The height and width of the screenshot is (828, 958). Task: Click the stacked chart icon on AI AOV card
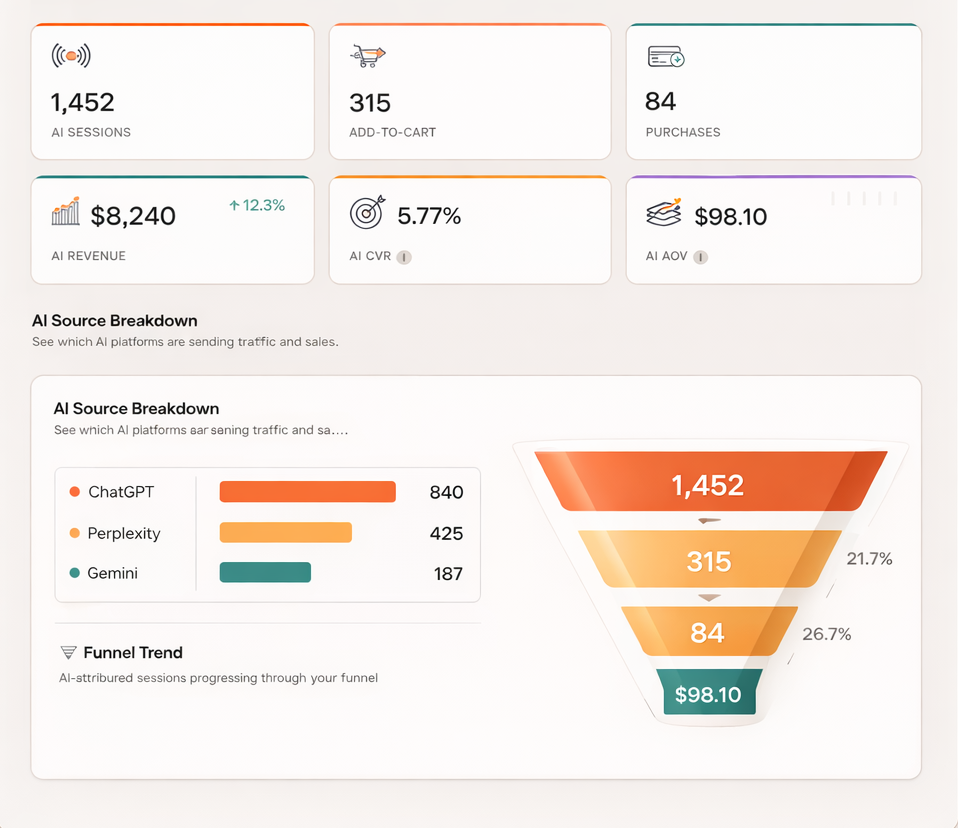665,212
